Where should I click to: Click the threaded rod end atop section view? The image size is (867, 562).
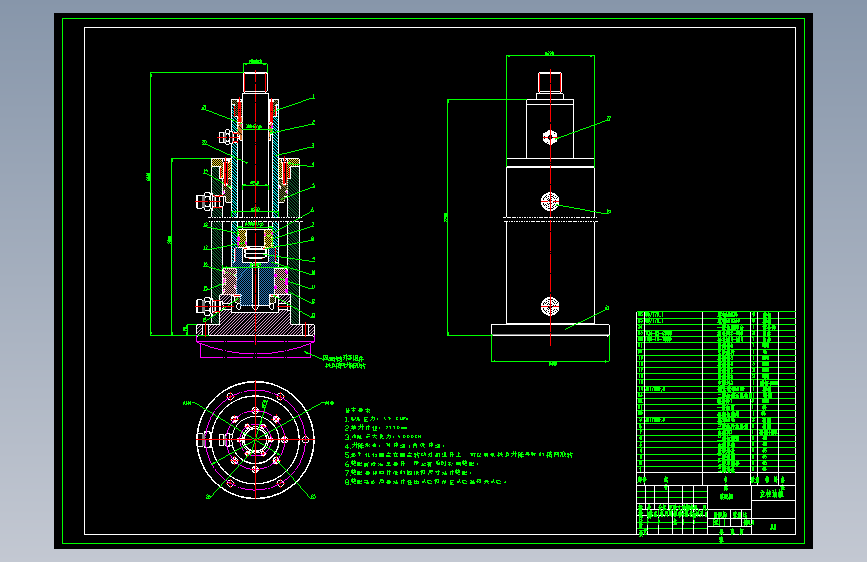pos(255,82)
